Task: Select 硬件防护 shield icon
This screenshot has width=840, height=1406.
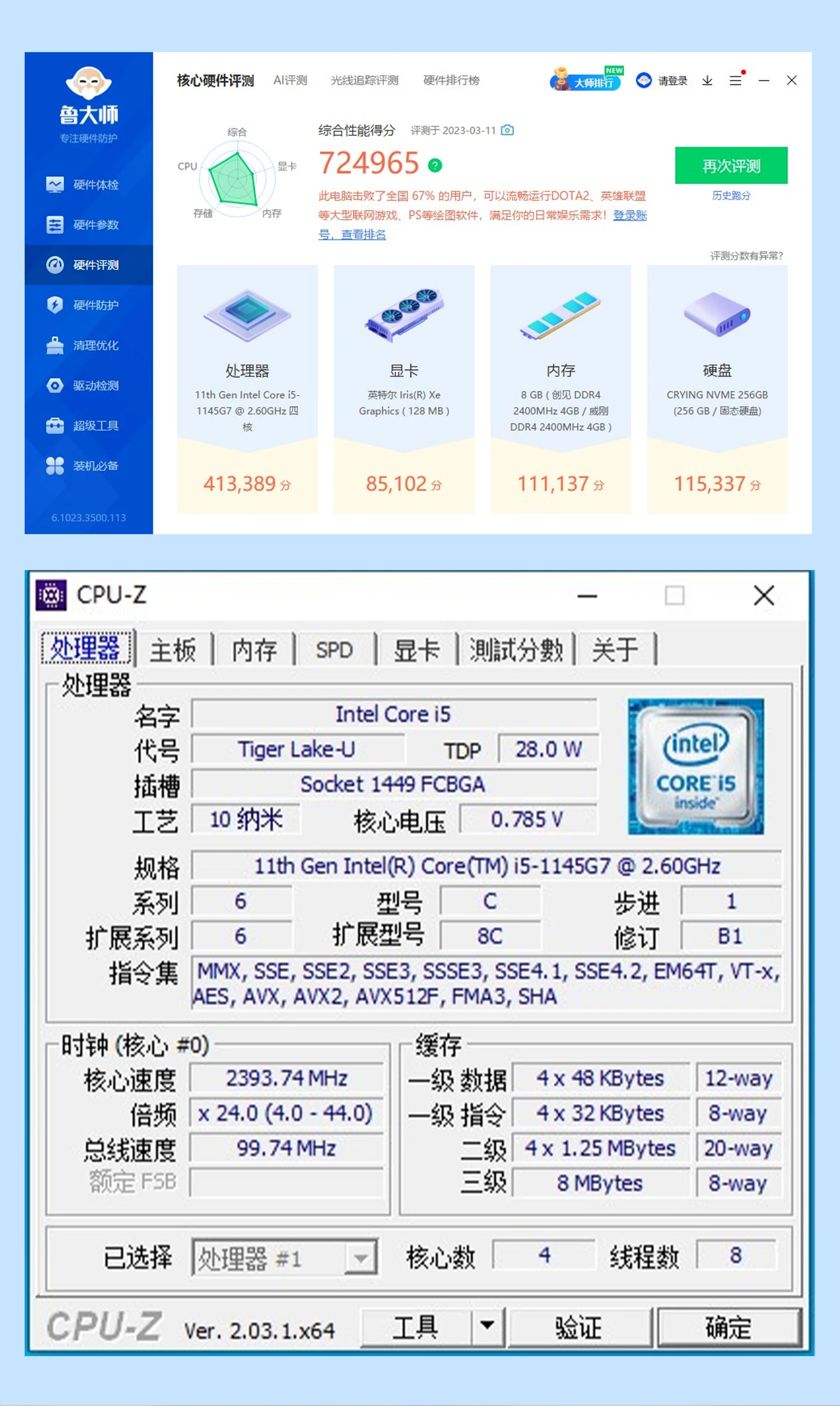Action: (x=55, y=305)
